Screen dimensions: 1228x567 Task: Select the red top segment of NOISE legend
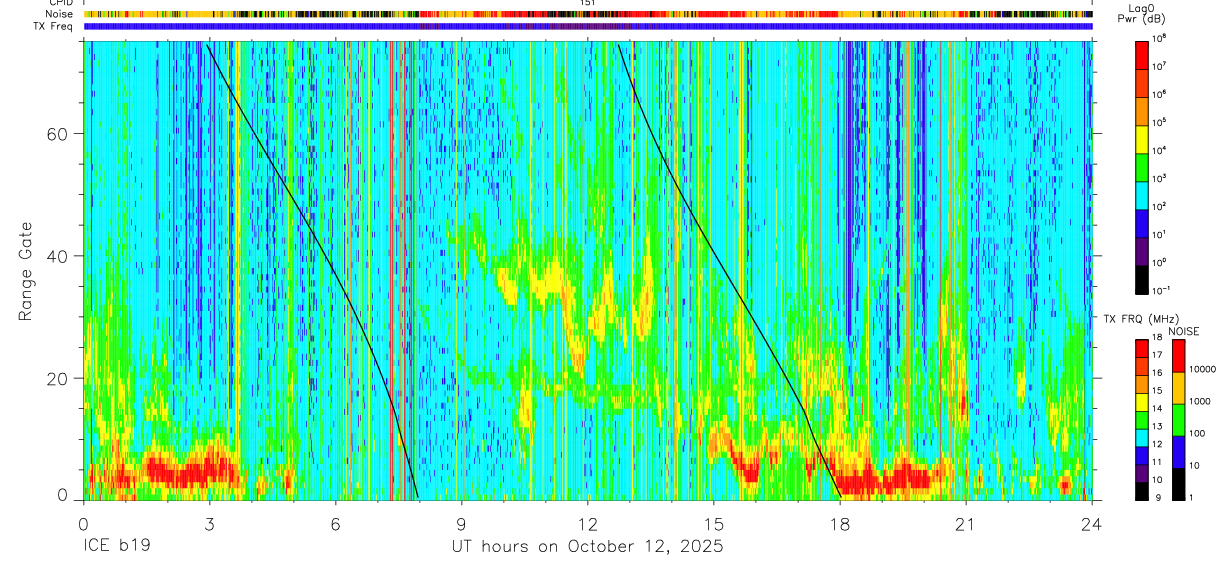[x=1178, y=356]
